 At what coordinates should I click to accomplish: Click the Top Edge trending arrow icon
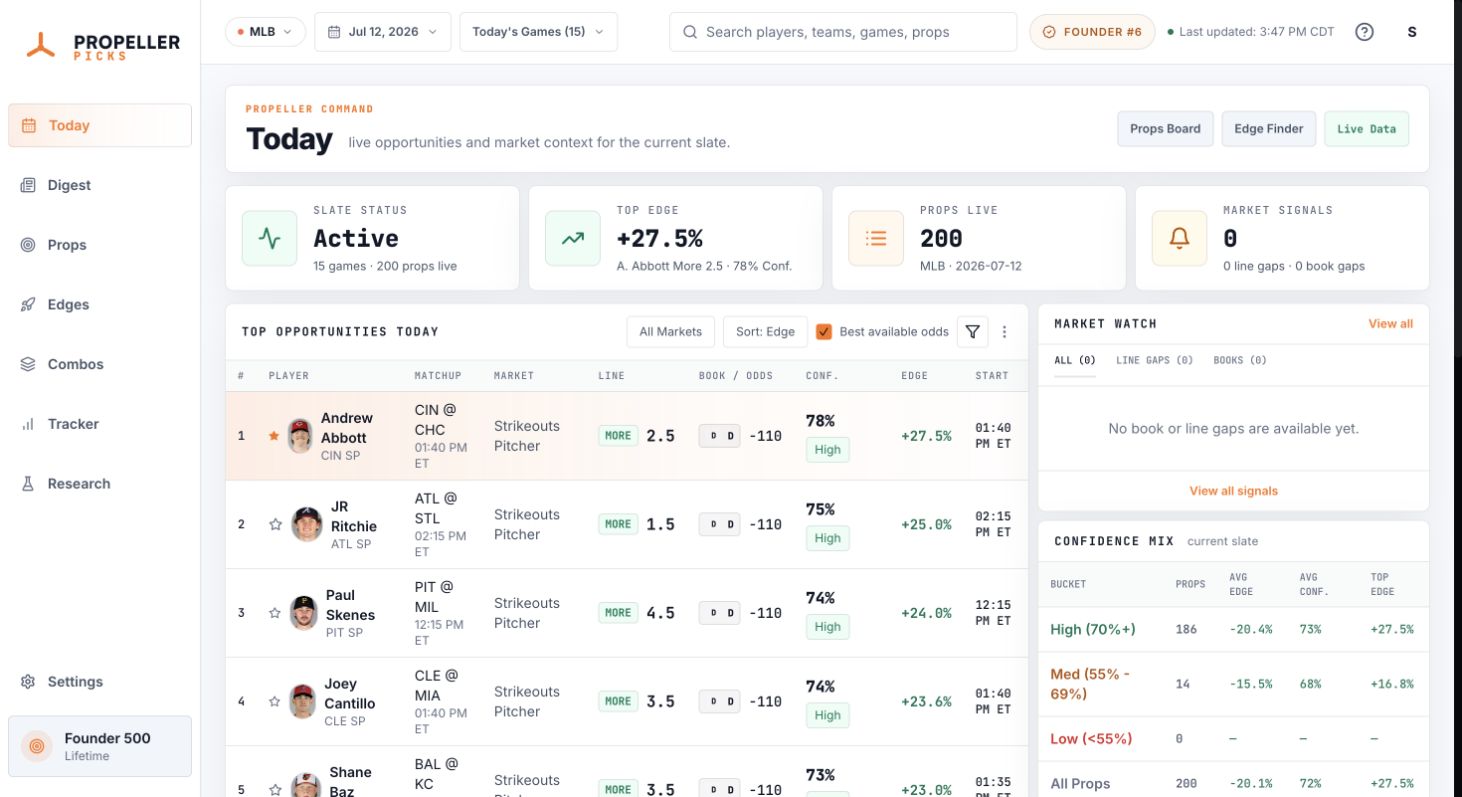[x=572, y=238]
